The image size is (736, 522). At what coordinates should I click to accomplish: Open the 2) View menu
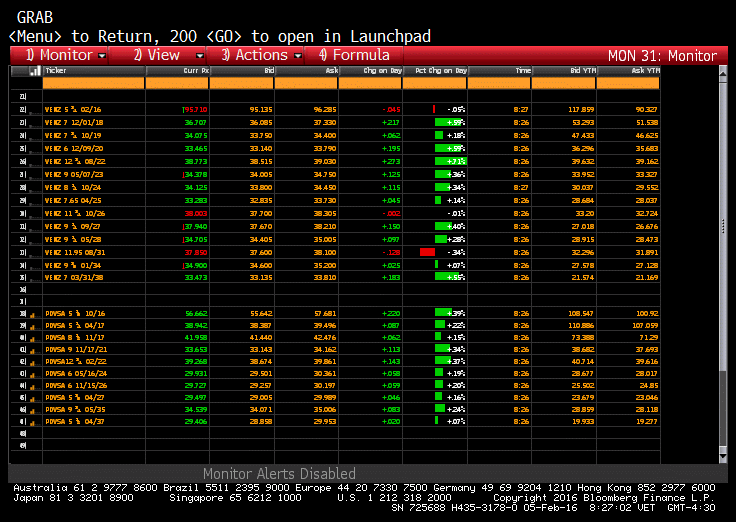pos(157,55)
